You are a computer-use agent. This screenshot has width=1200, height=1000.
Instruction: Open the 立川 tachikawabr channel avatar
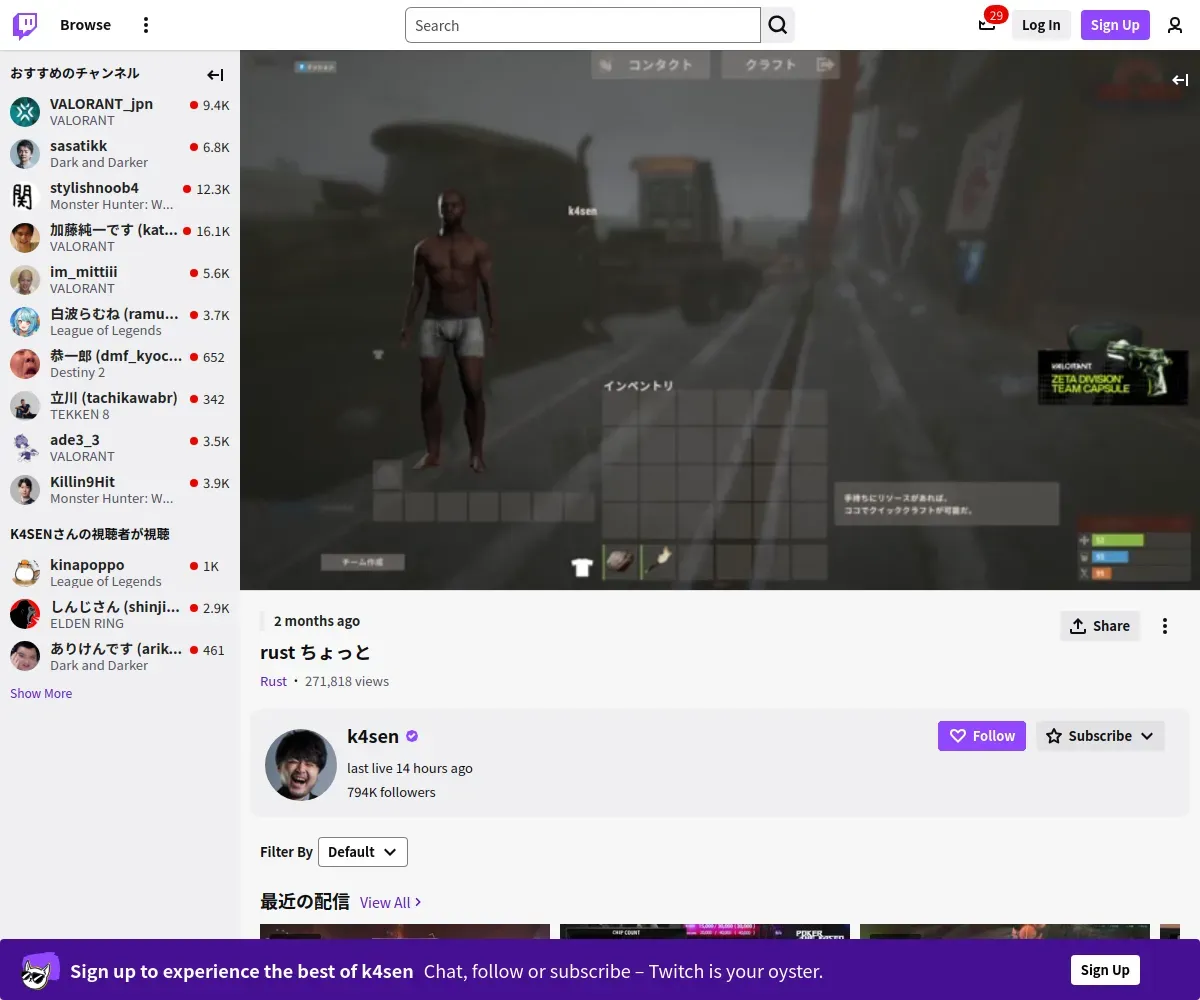[x=25, y=406]
